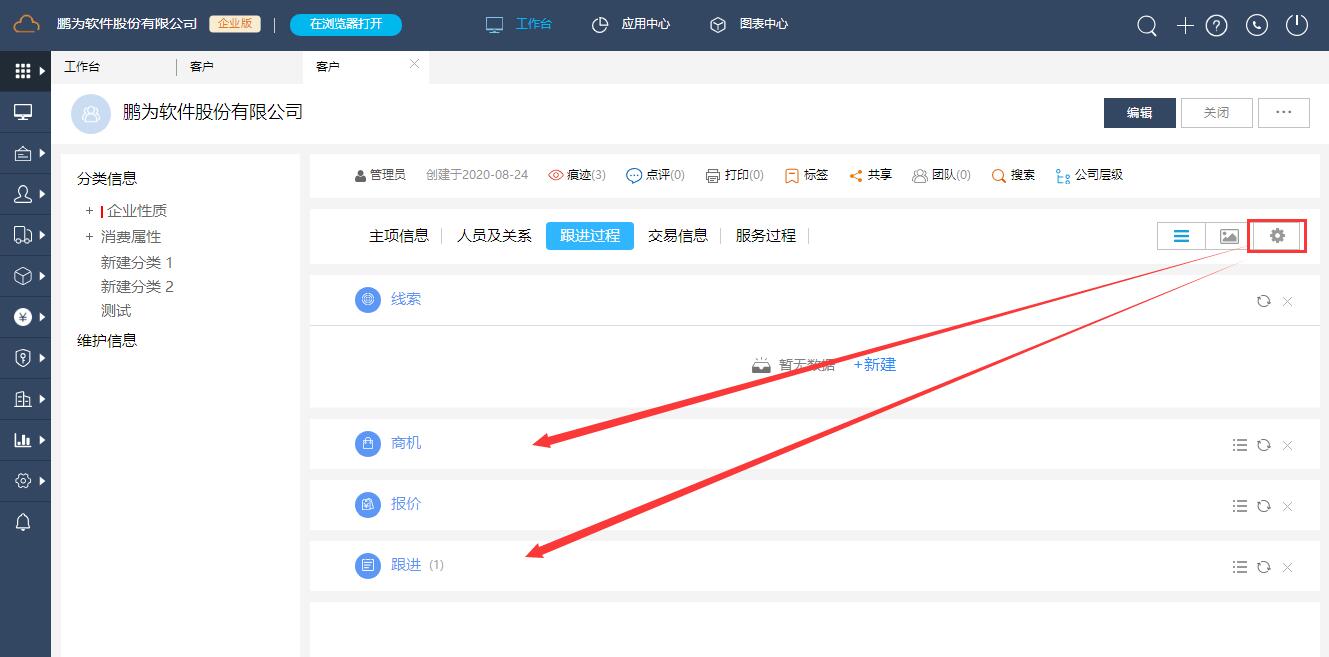Switch to list view layout
Image resolution: width=1329 pixels, height=657 pixels.
tap(1181, 236)
